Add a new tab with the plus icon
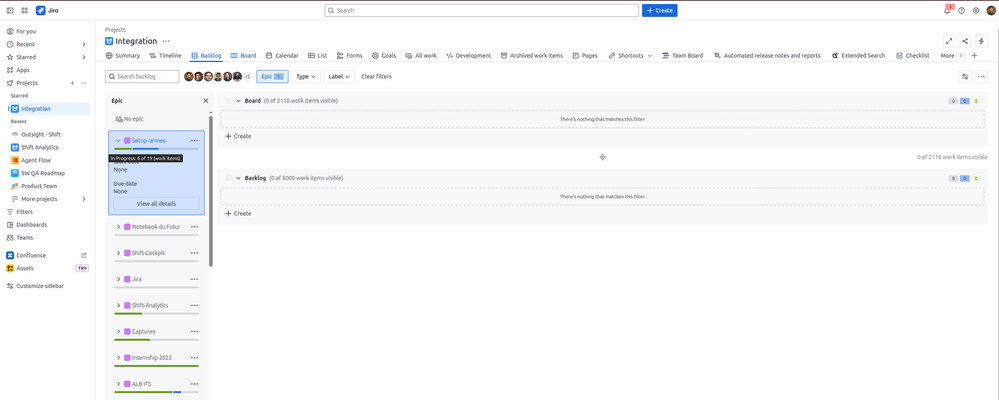 coord(974,55)
